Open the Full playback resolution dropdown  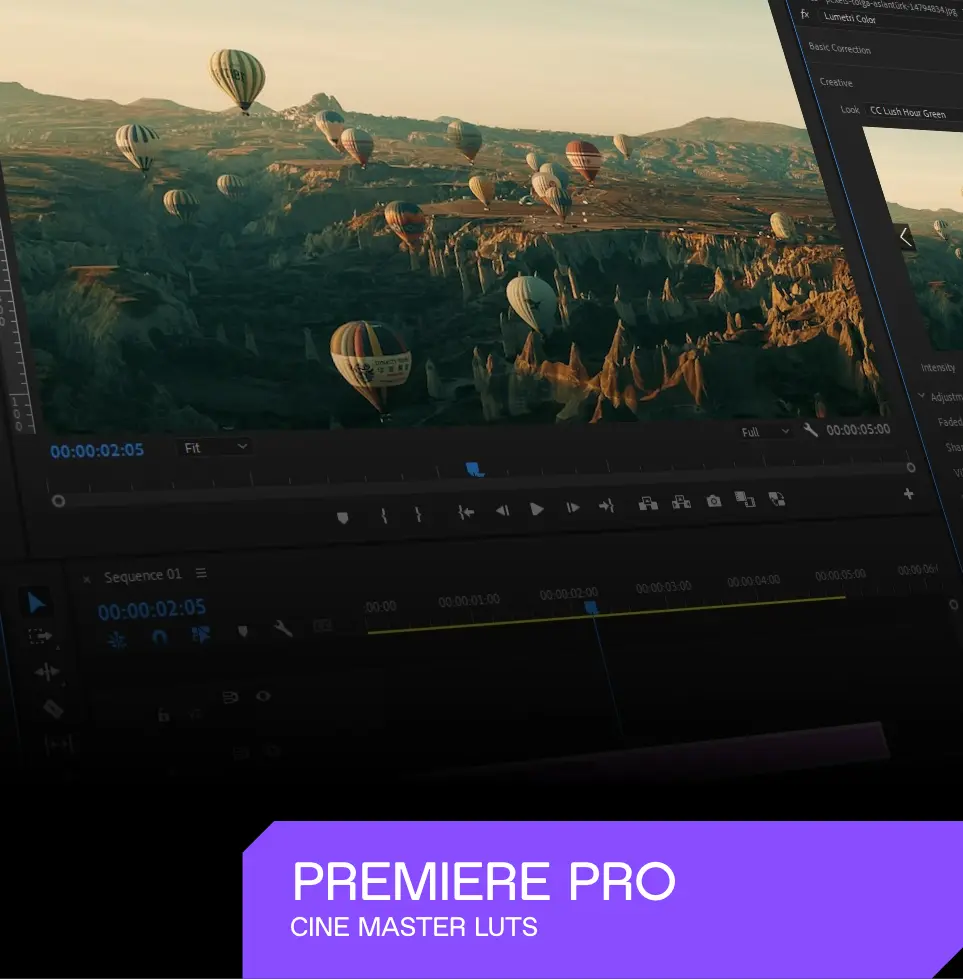click(765, 432)
